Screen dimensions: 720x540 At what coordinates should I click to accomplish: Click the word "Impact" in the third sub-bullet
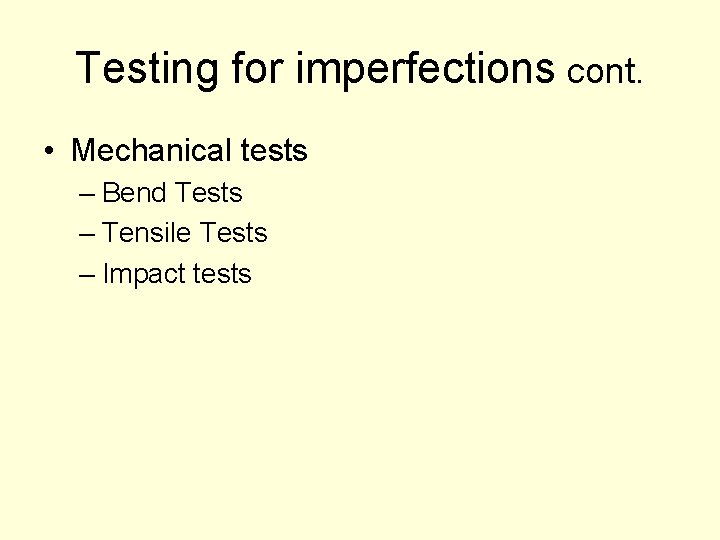tap(143, 274)
